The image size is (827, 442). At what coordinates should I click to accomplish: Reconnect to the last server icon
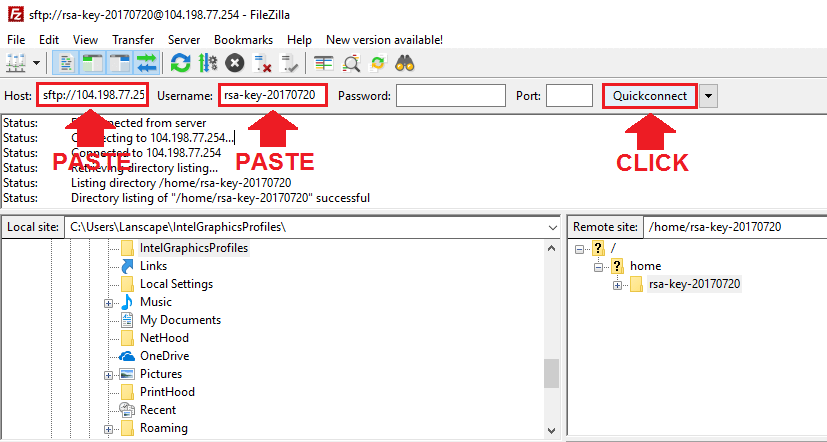[x=289, y=64]
